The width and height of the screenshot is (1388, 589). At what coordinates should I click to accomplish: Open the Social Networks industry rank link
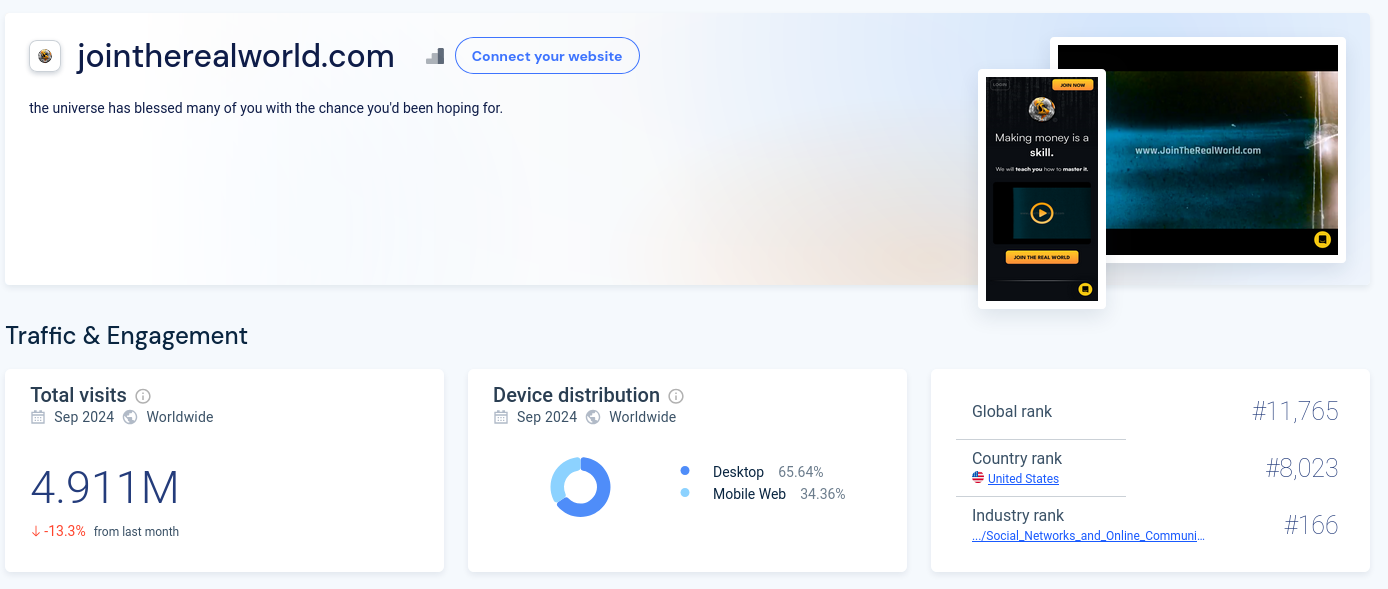(x=1088, y=536)
